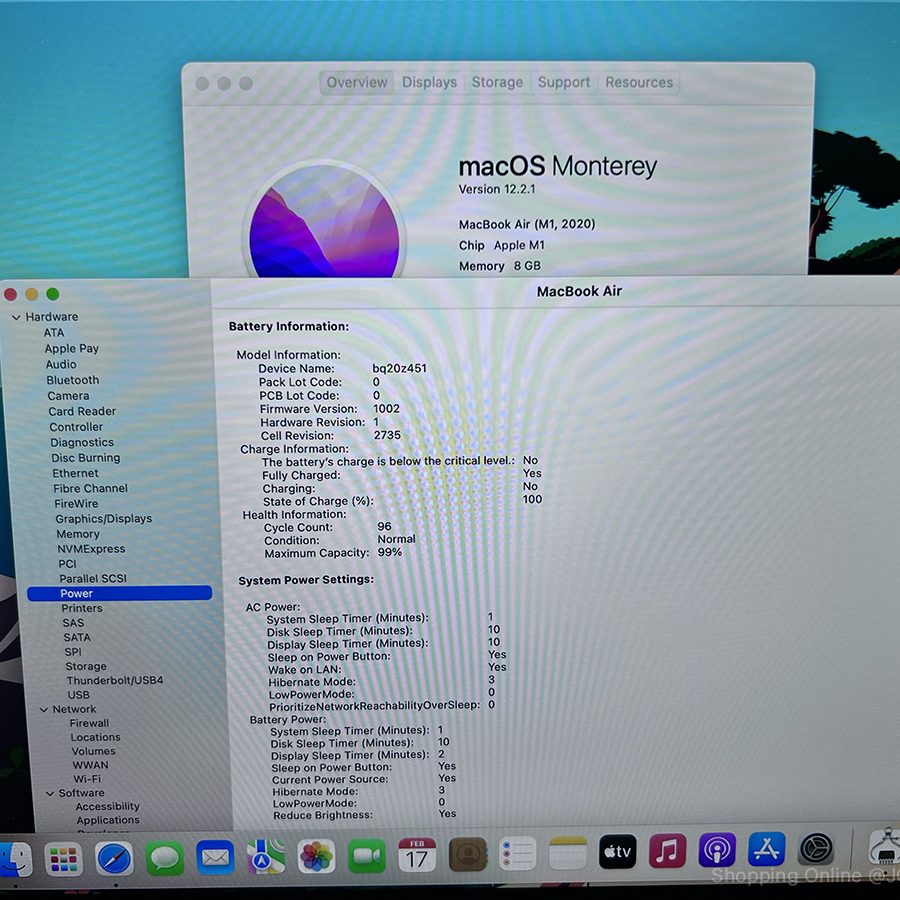Launch Podcasts from the Dock

click(717, 849)
